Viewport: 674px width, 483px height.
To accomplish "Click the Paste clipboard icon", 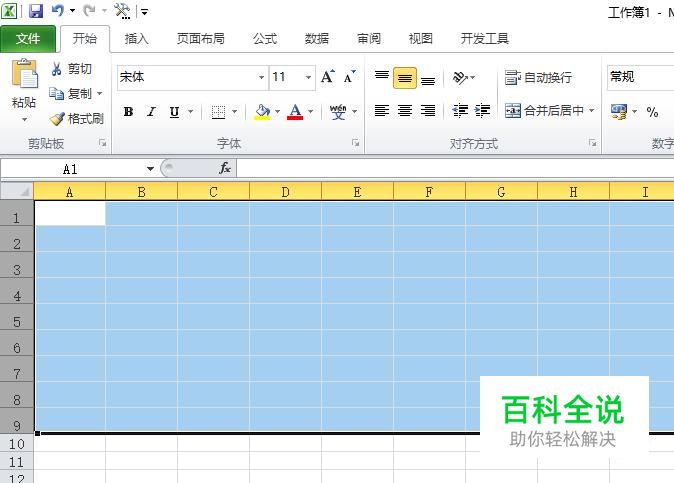I will tap(24, 73).
